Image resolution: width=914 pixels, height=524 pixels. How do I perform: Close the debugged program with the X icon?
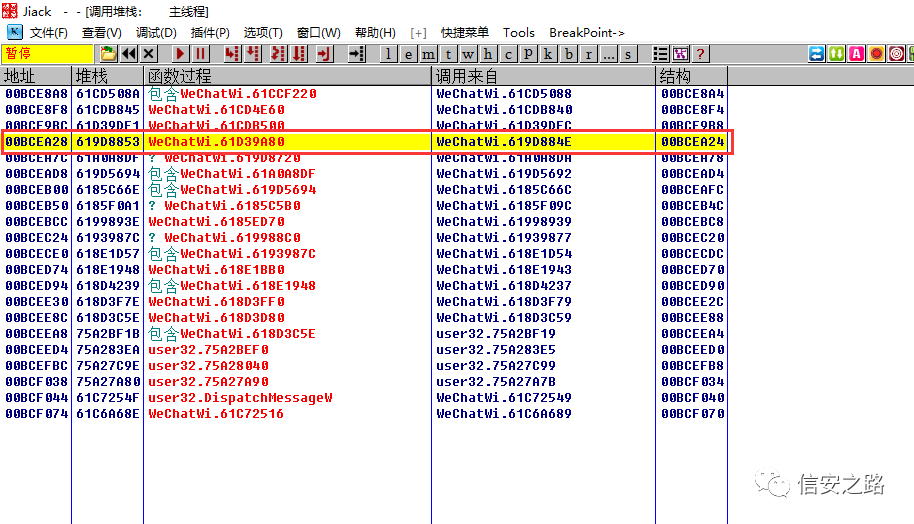tap(149, 54)
